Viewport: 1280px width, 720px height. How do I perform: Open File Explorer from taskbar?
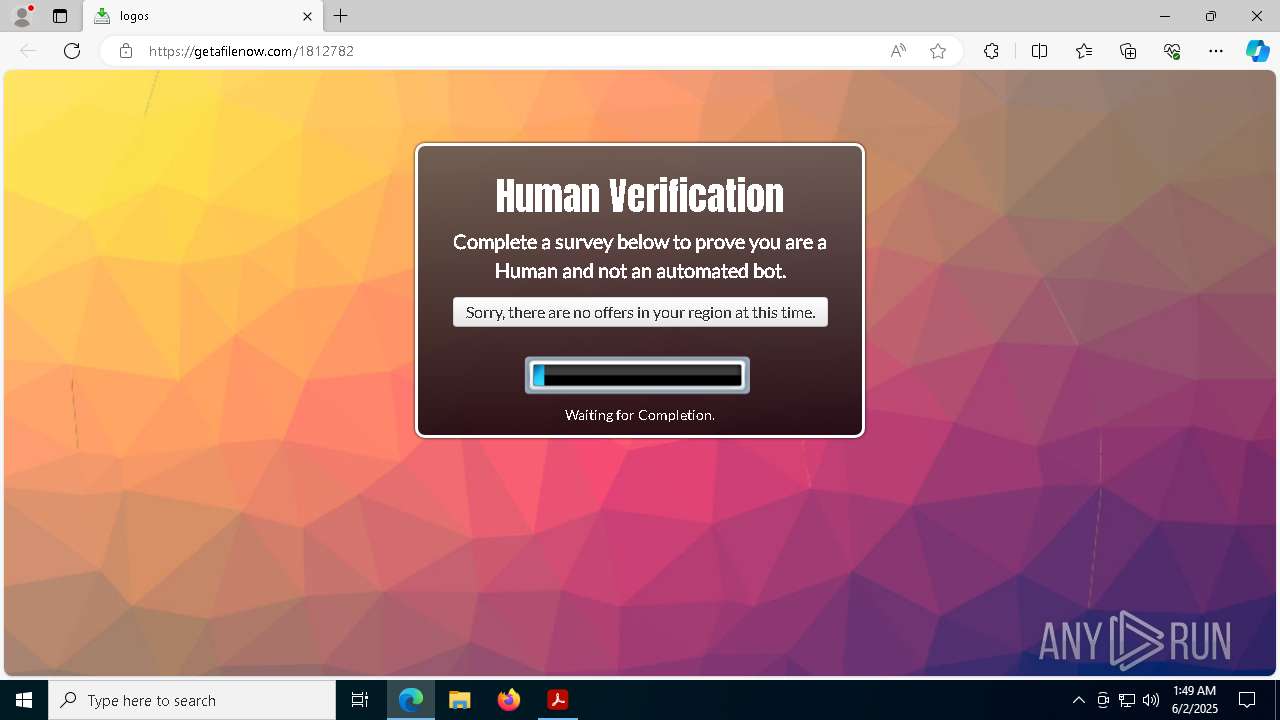point(460,700)
